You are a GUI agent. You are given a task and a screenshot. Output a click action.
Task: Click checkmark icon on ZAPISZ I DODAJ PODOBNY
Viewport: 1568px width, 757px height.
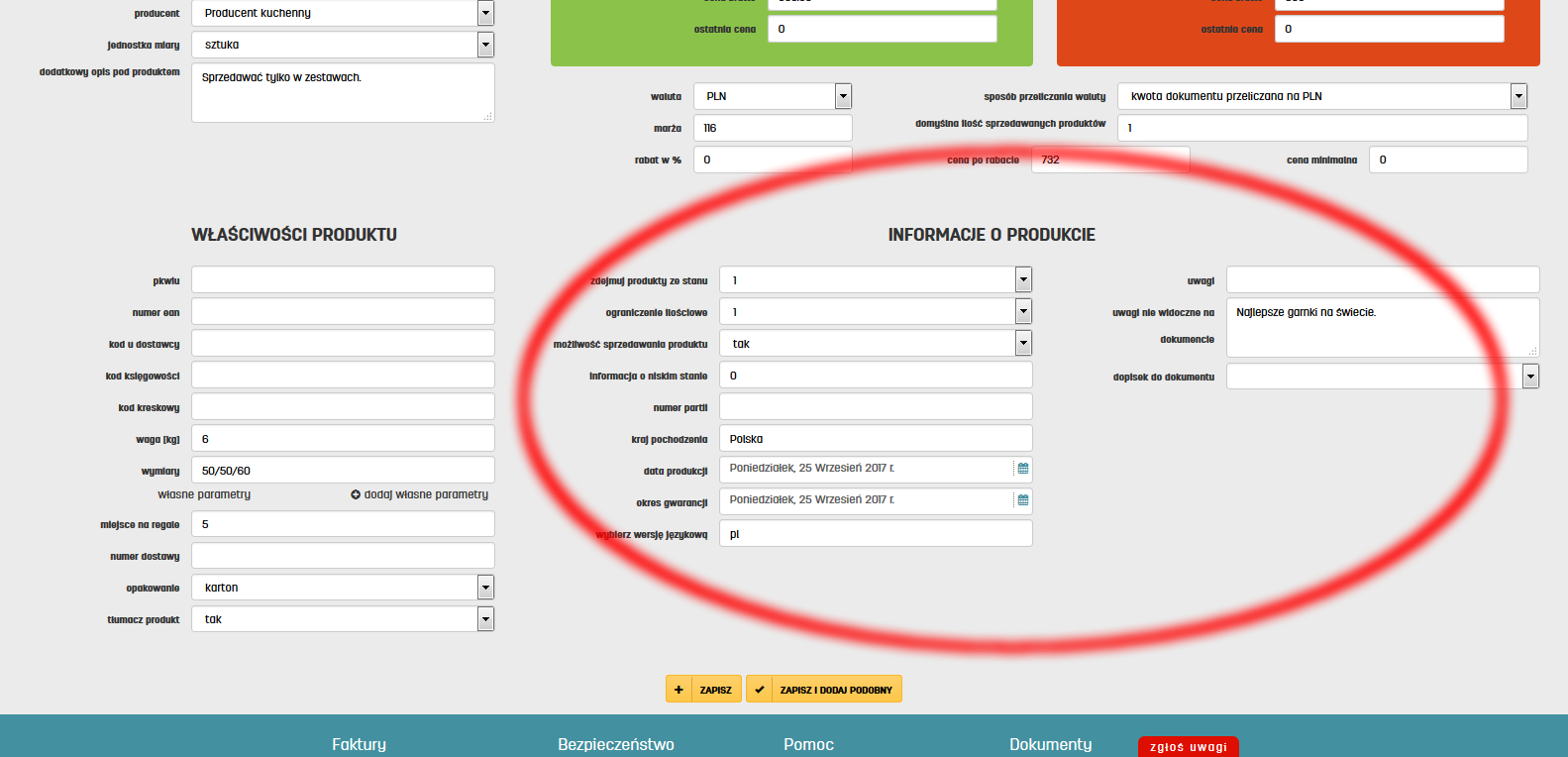[759, 690]
